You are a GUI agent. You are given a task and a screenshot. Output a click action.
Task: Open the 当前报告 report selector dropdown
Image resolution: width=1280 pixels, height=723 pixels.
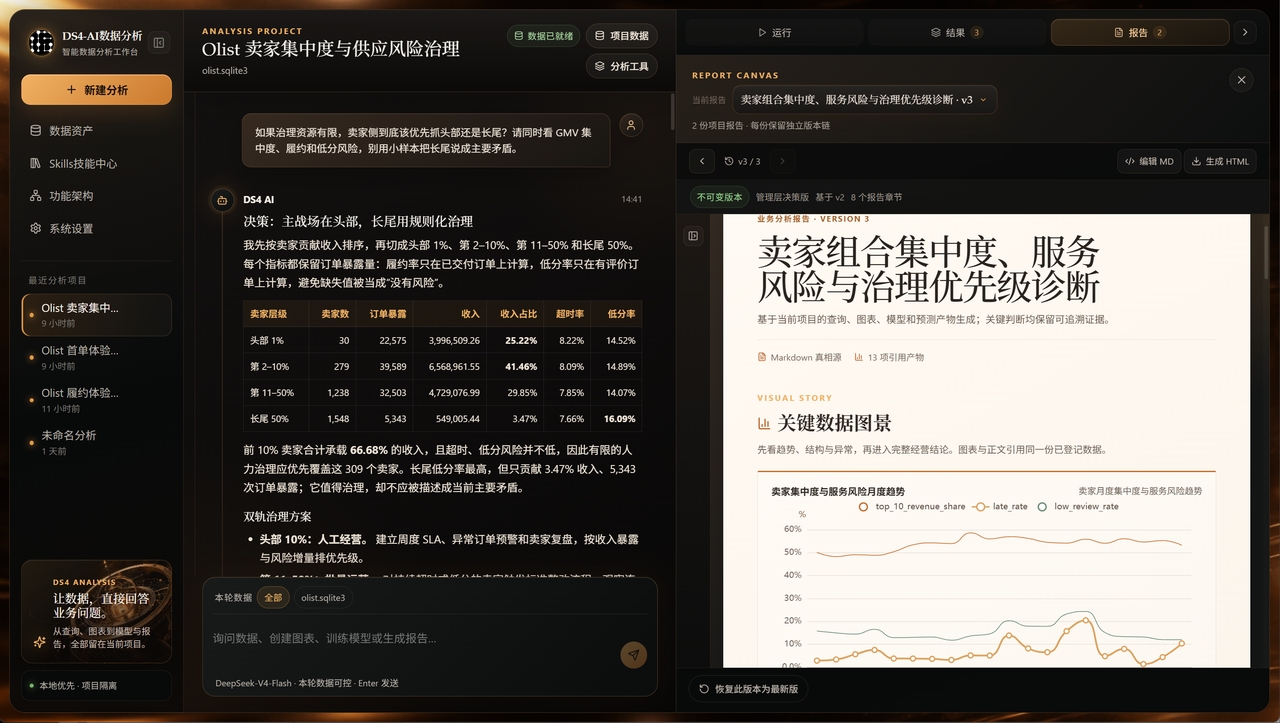pos(864,100)
